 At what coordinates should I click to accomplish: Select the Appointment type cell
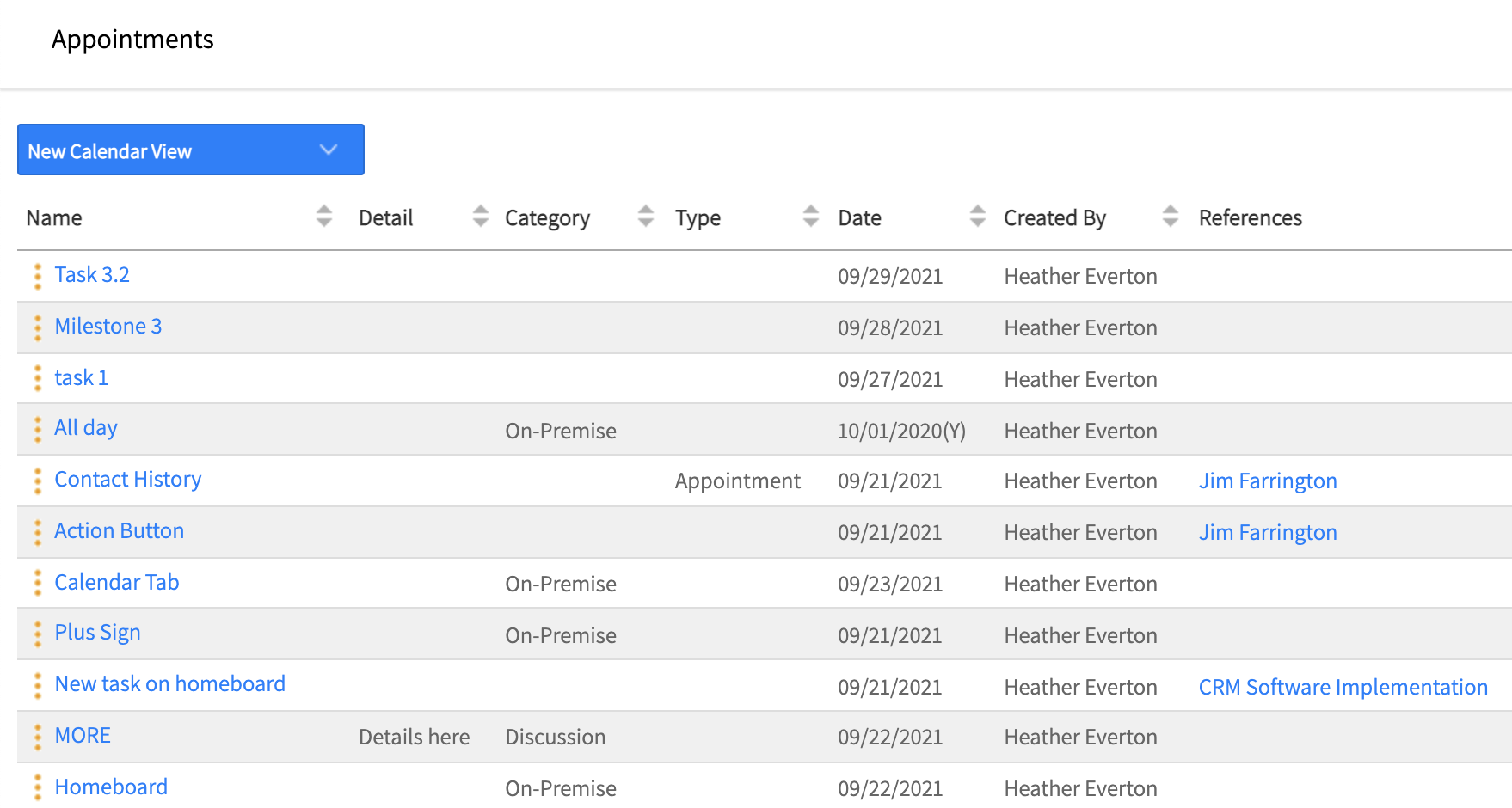tap(738, 481)
